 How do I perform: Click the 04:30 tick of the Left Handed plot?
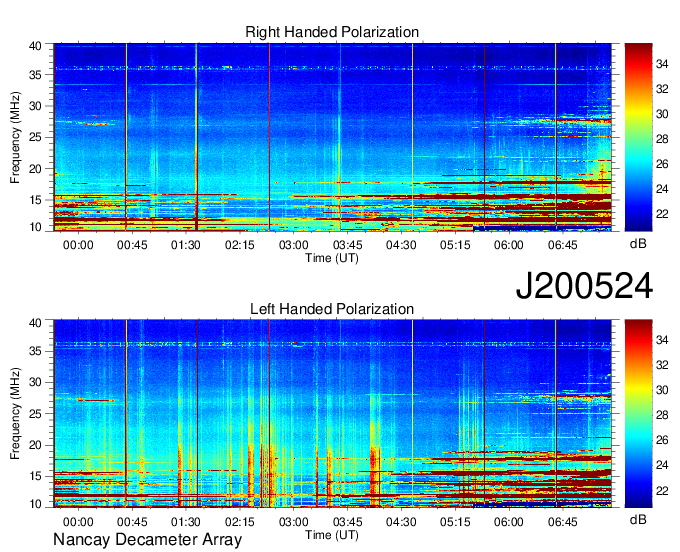401,522
